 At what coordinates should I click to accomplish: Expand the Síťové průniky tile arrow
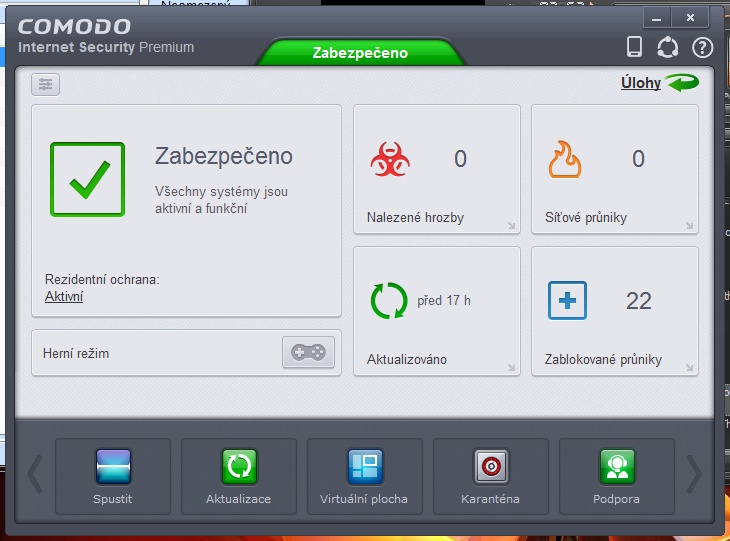(x=689, y=226)
